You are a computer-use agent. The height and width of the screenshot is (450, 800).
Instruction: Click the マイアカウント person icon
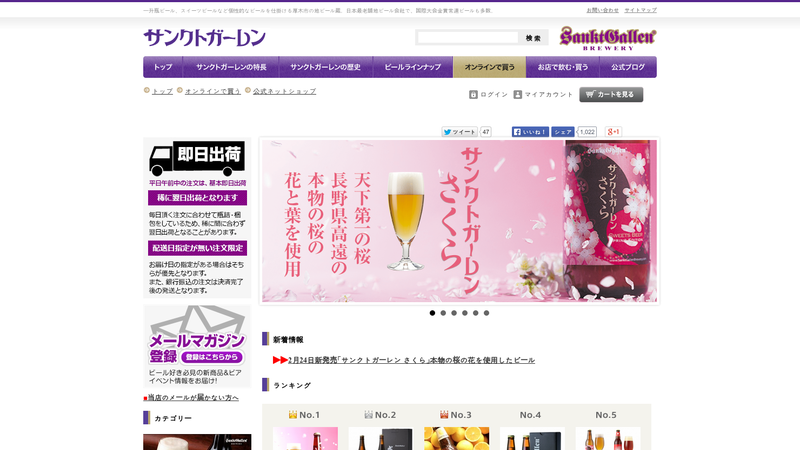pos(517,94)
